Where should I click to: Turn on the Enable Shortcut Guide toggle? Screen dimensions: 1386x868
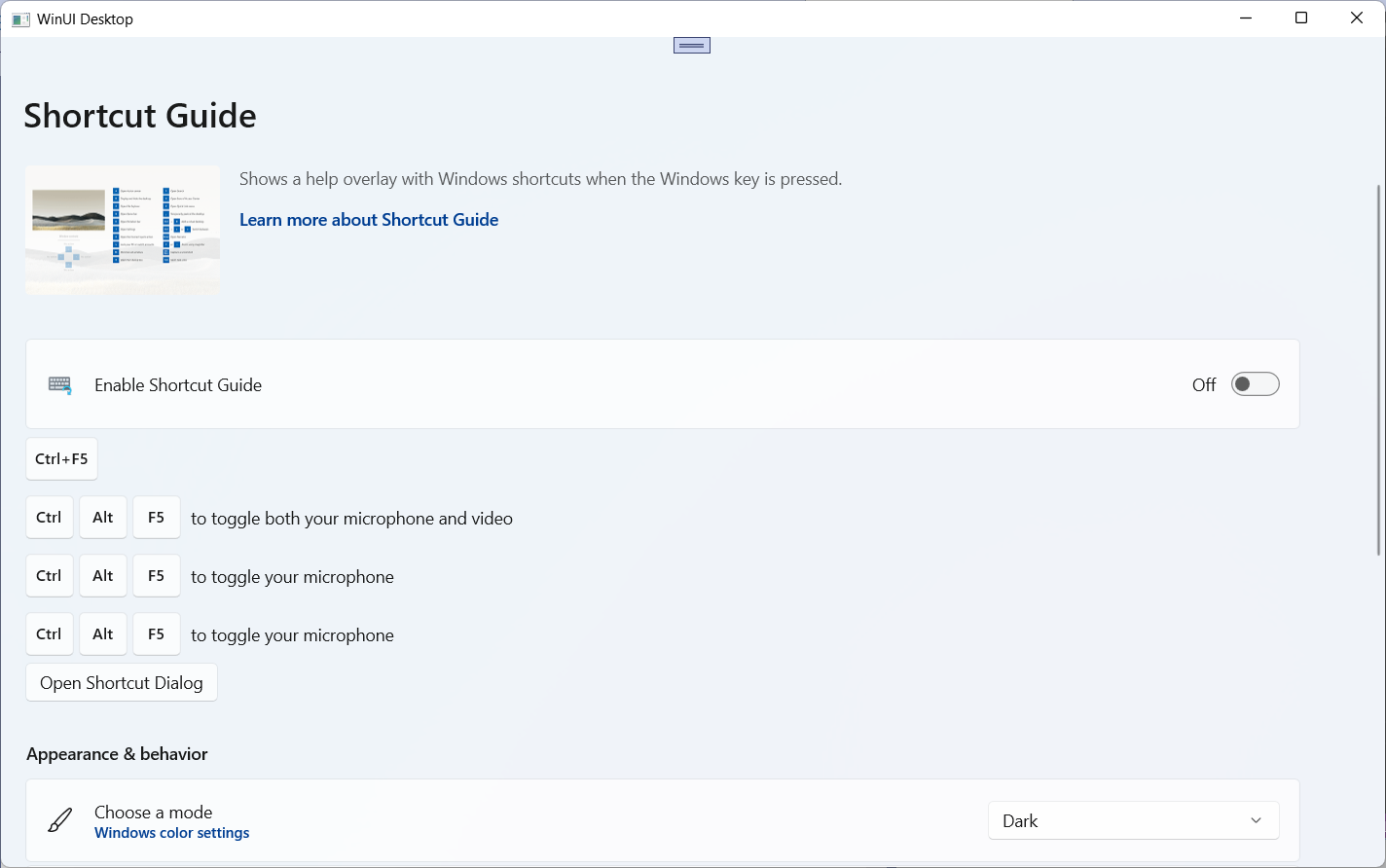coord(1255,384)
